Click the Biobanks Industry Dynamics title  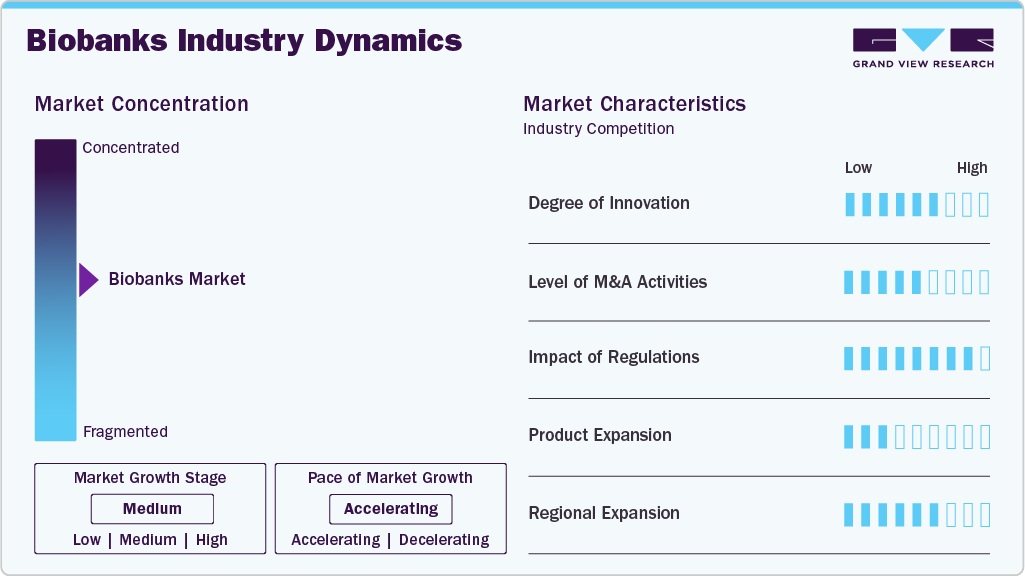tap(244, 41)
